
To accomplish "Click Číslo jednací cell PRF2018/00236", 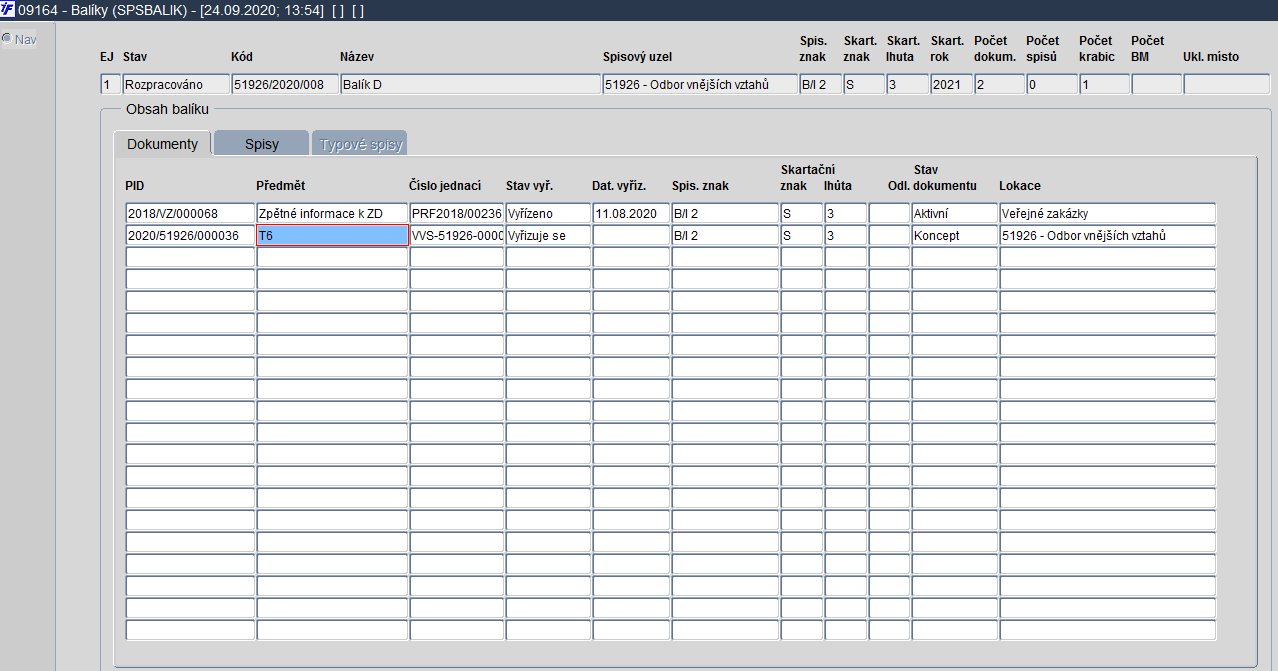I will [x=456, y=213].
